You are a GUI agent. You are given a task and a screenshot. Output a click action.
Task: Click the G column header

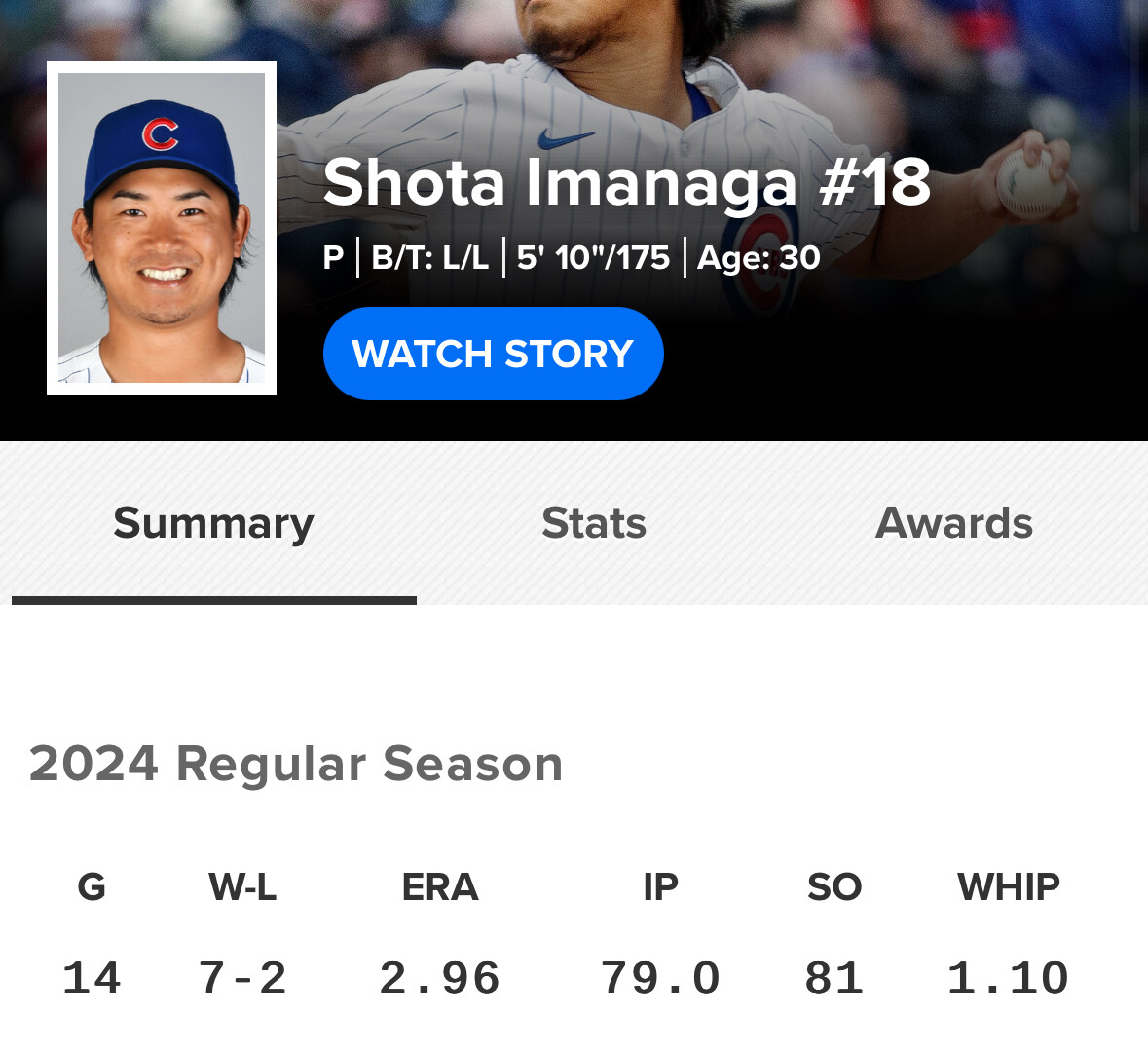(x=92, y=887)
